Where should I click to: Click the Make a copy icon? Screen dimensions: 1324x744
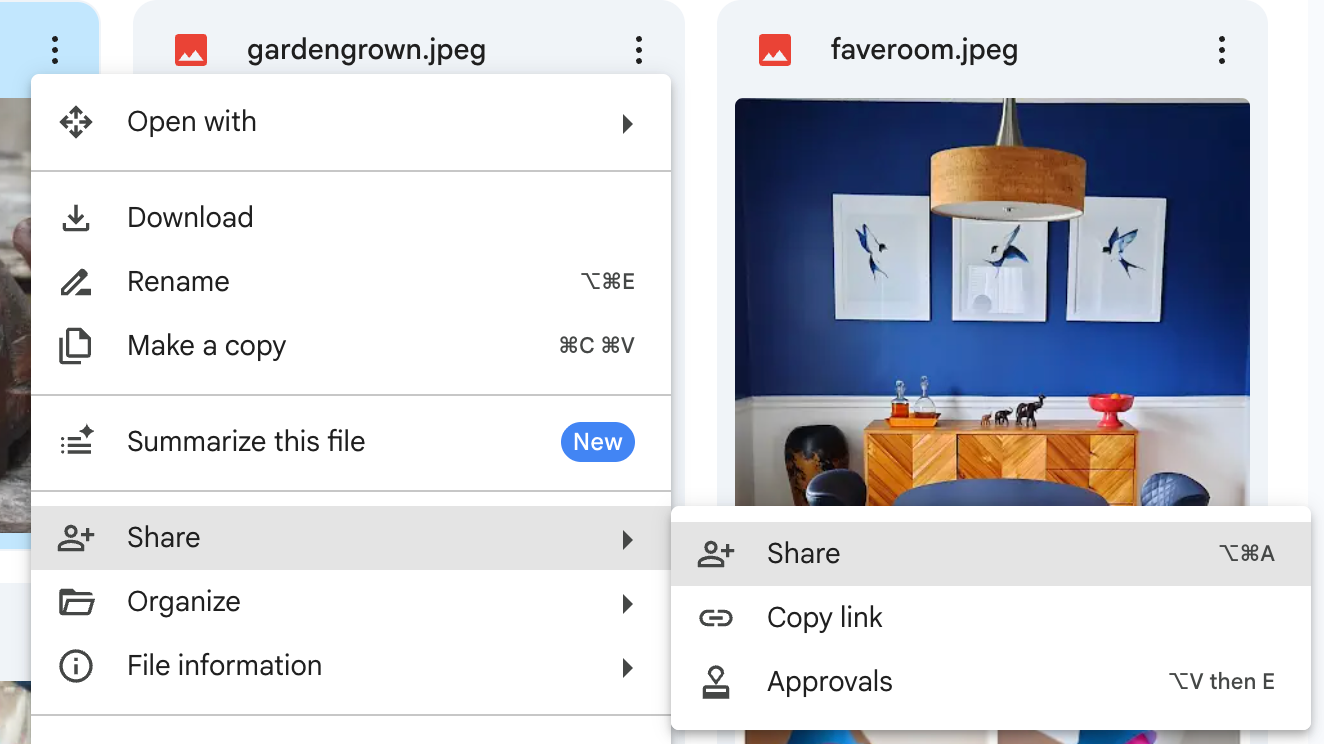point(76,346)
